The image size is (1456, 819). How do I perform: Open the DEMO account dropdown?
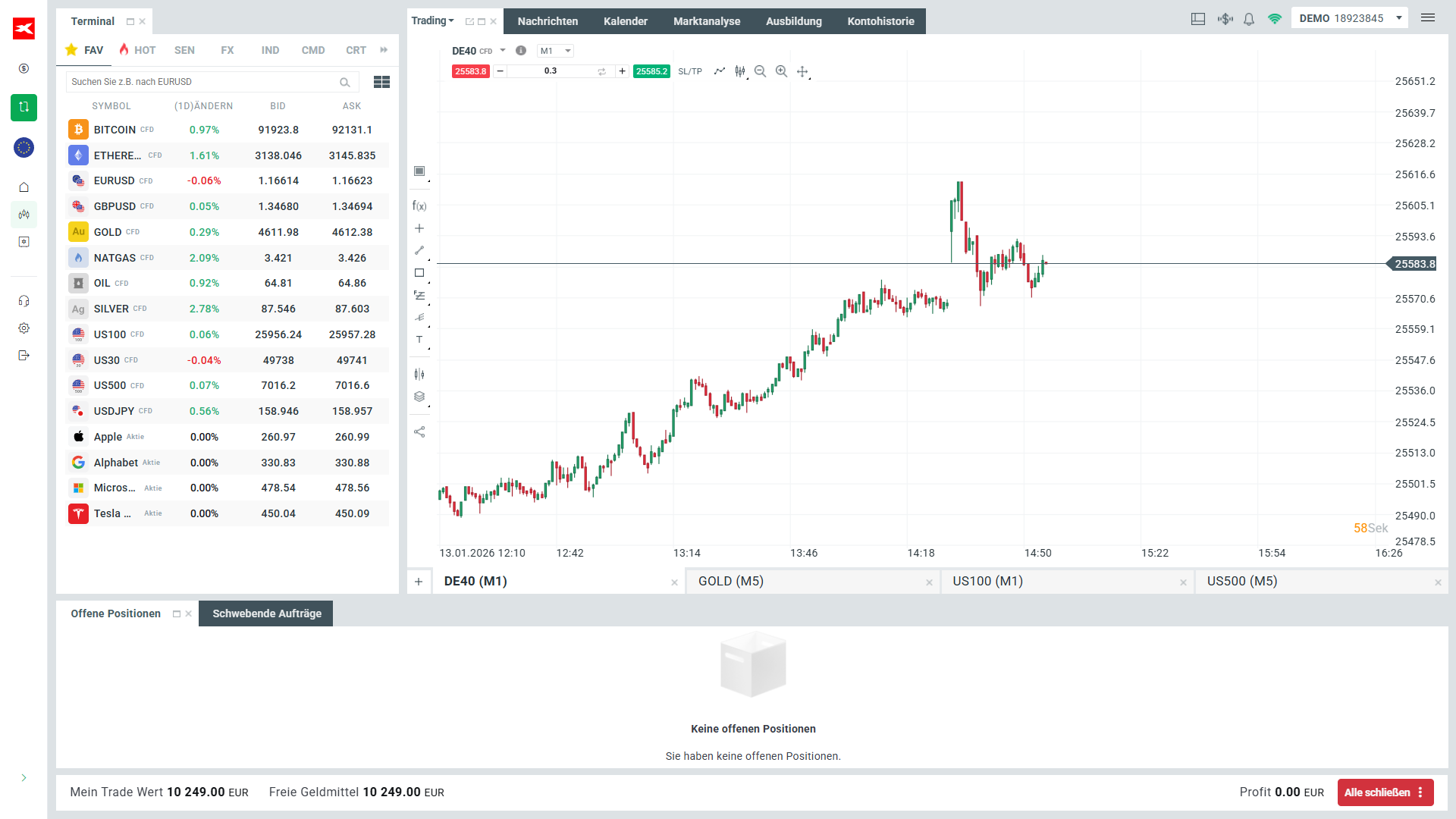pos(1351,18)
